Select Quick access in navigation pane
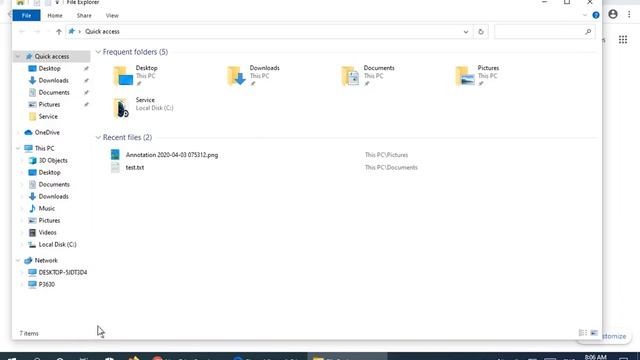Screen dimensions: 640x360 point(52,56)
